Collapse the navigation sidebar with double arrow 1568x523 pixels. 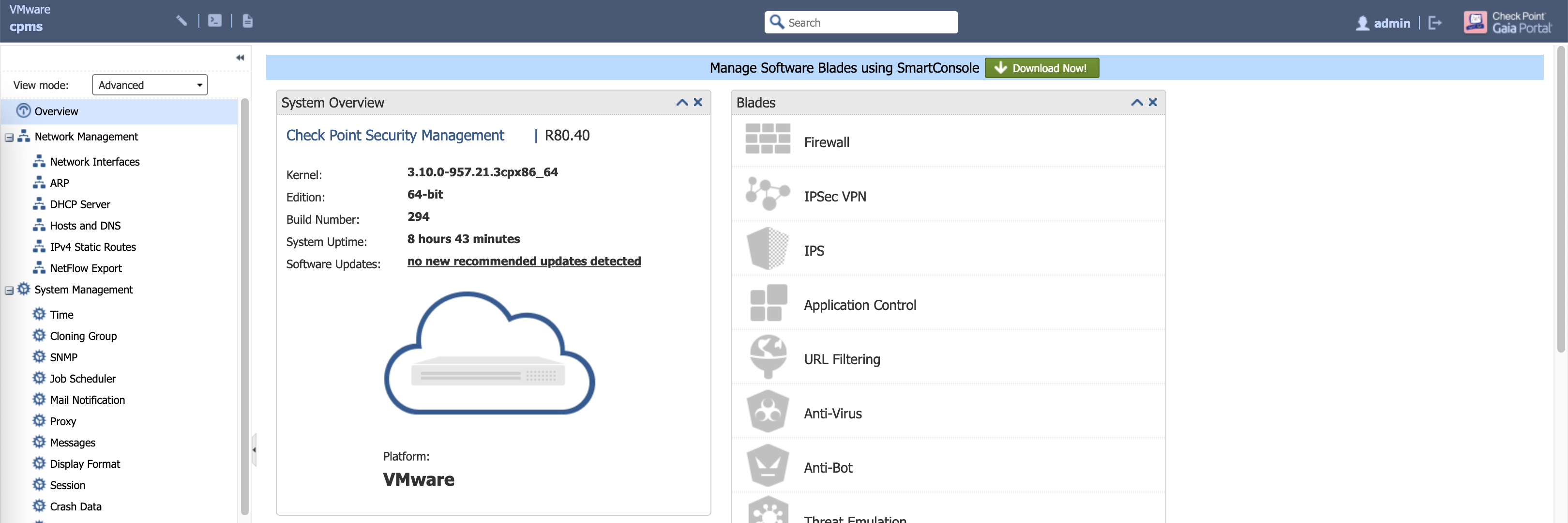[240, 58]
